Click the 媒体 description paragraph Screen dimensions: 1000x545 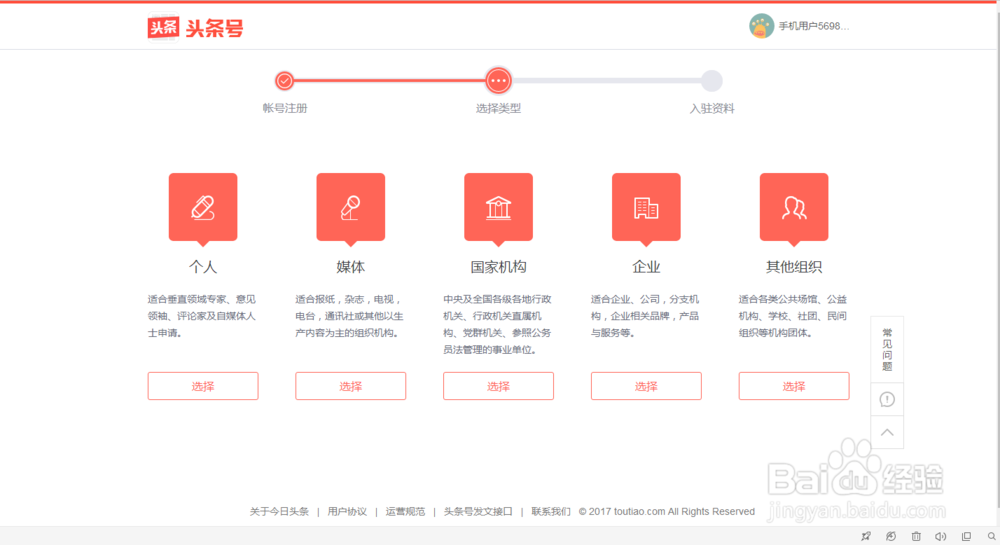[349, 316]
